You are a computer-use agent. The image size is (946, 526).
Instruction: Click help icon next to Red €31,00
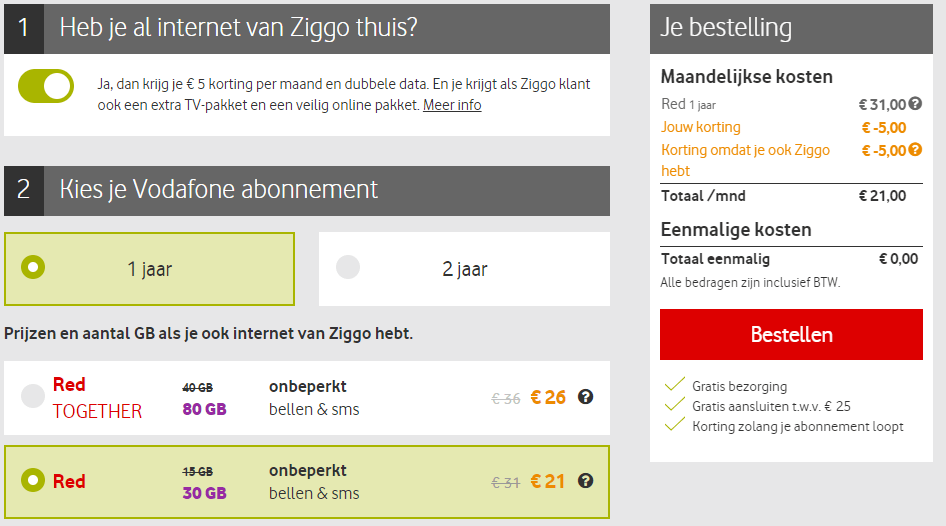(915, 104)
